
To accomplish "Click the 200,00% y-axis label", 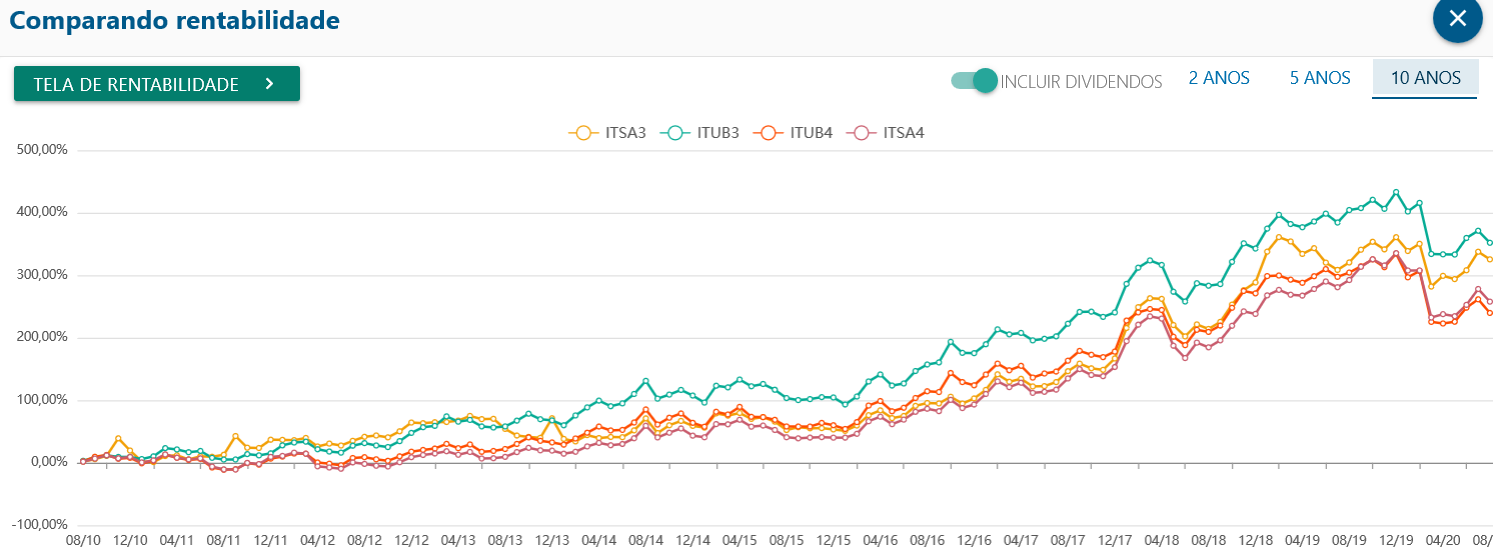I will [x=43, y=337].
